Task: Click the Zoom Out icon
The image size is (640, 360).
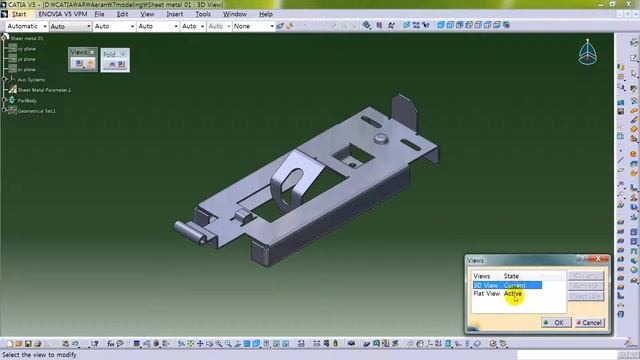Action: click(228, 344)
